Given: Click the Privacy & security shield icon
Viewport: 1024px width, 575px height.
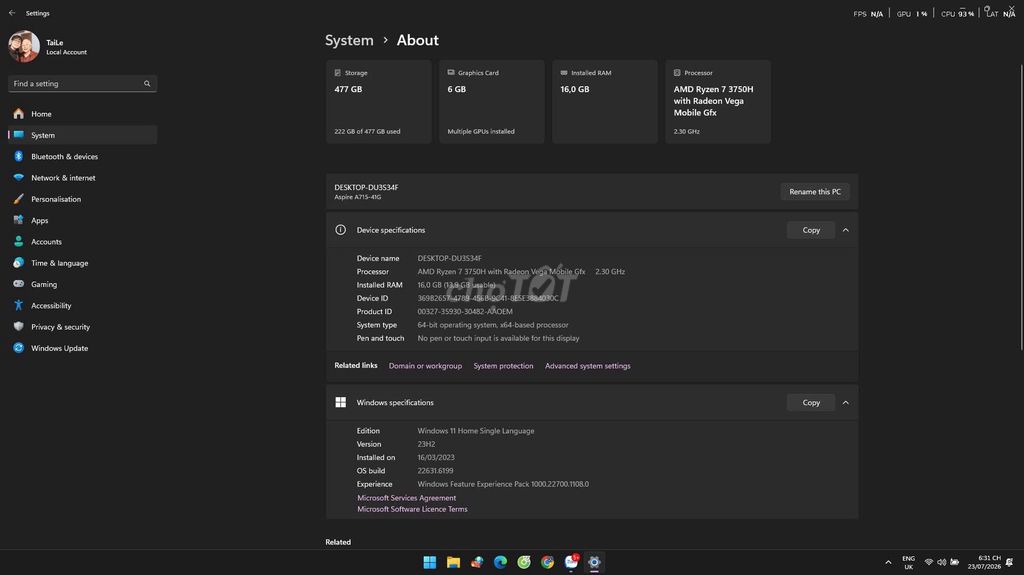Looking at the screenshot, I should click(18, 327).
